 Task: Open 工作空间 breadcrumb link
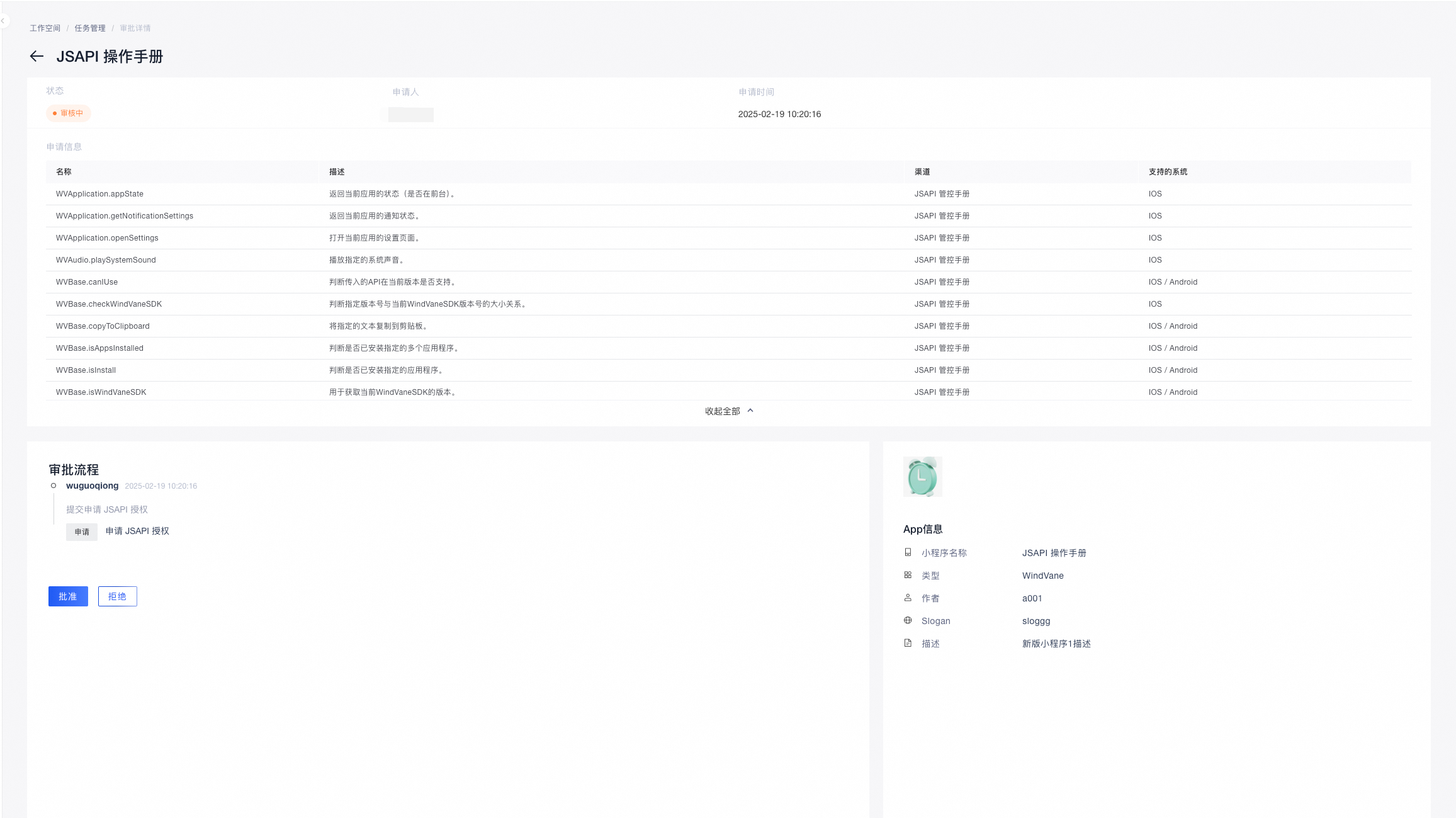pyautogui.click(x=45, y=28)
